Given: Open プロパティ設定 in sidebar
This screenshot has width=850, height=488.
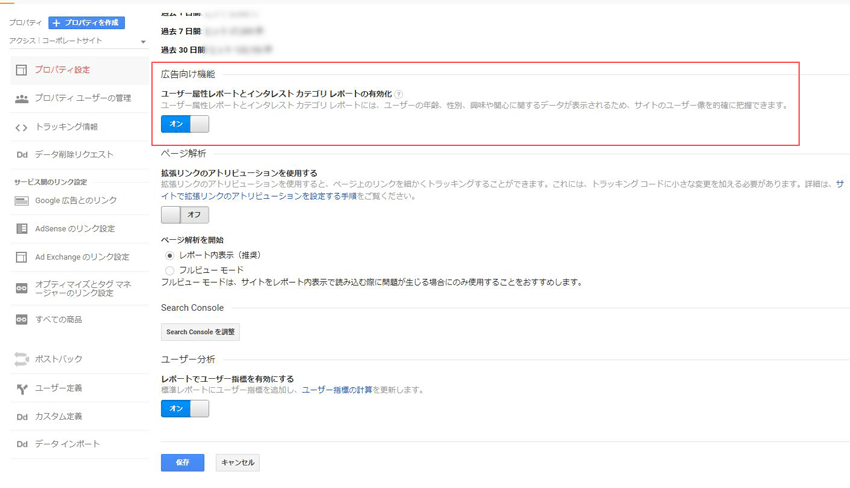Looking at the screenshot, I should pyautogui.click(x=79, y=70).
